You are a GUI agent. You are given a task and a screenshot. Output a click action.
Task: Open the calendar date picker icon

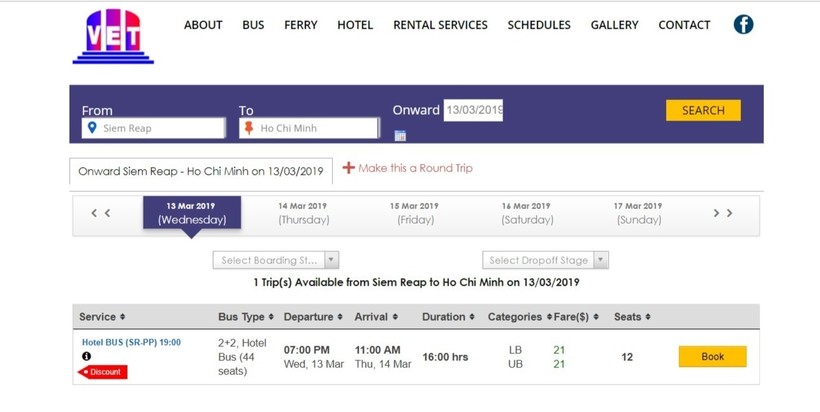pos(400,135)
